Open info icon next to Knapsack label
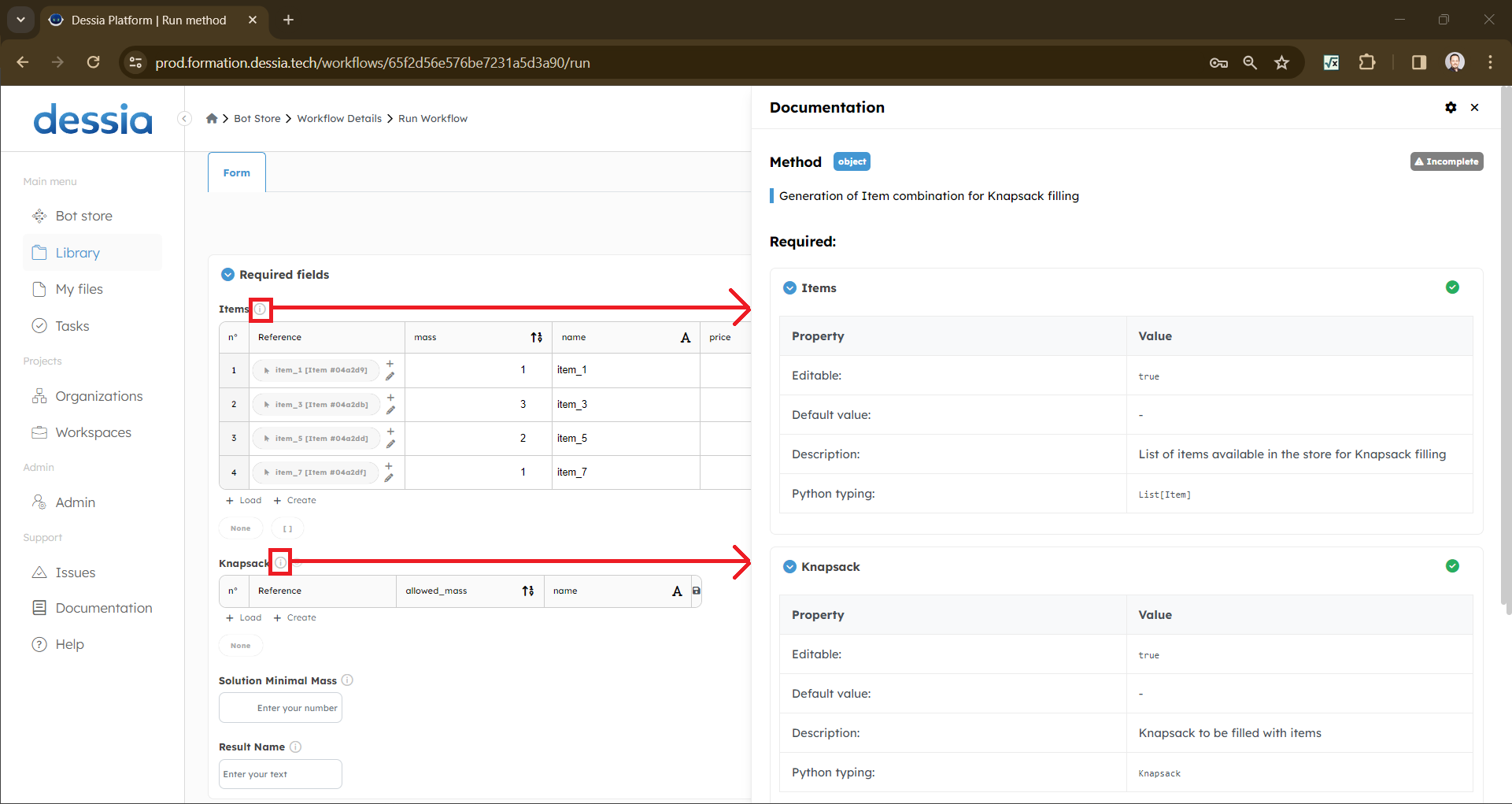The height and width of the screenshot is (804, 1512). coord(280,563)
